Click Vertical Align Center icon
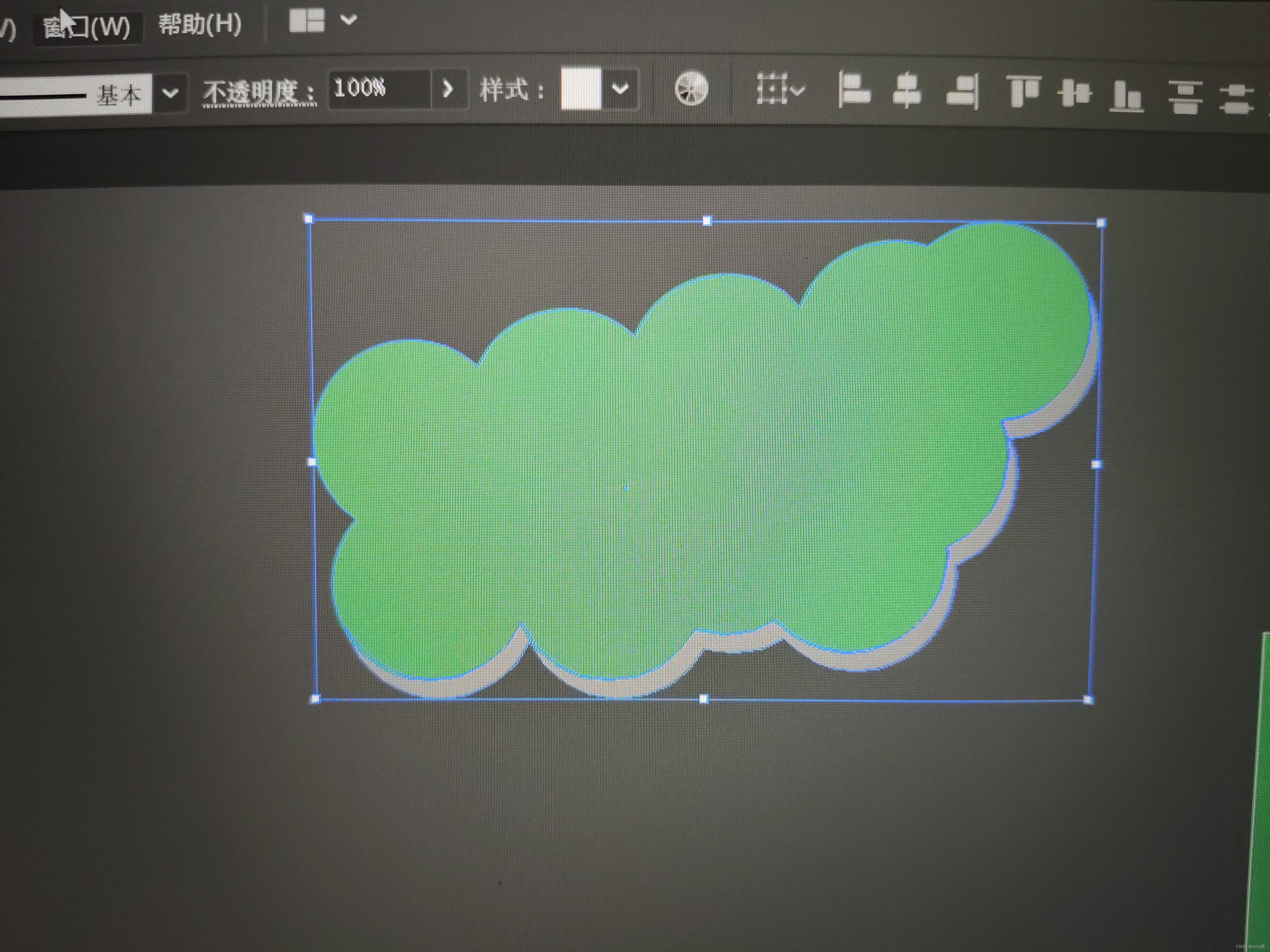Screen dimensions: 1270x952 click(1074, 93)
